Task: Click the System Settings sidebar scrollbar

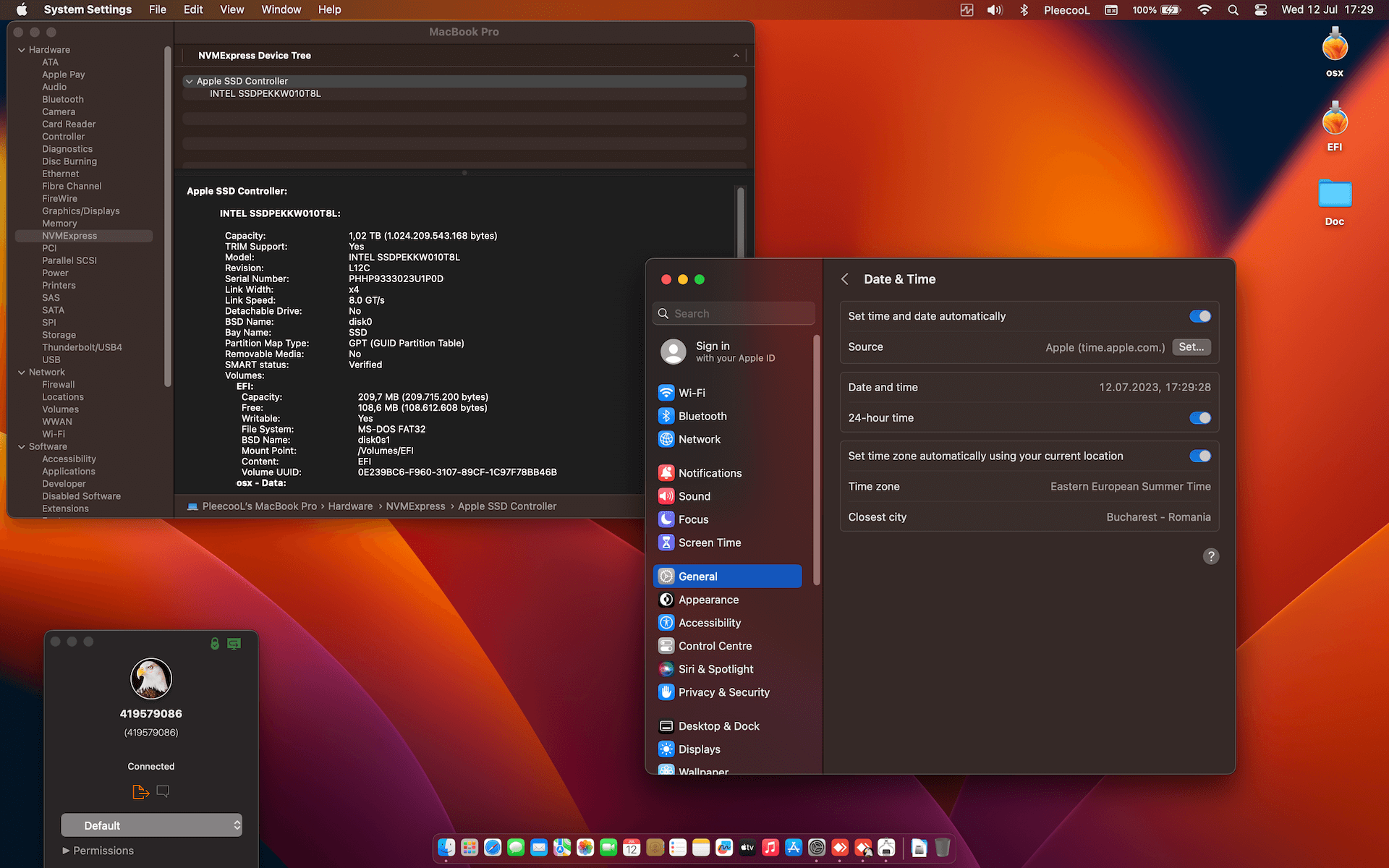Action: click(x=817, y=459)
